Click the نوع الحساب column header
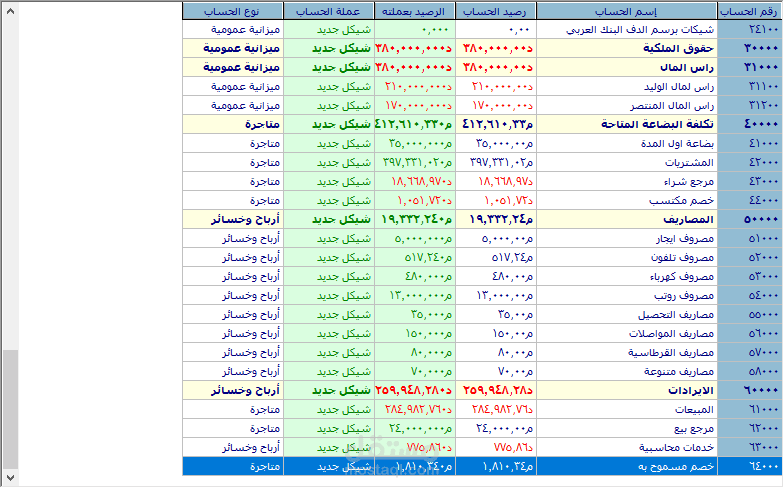This screenshot has width=784, height=488. coord(232,11)
